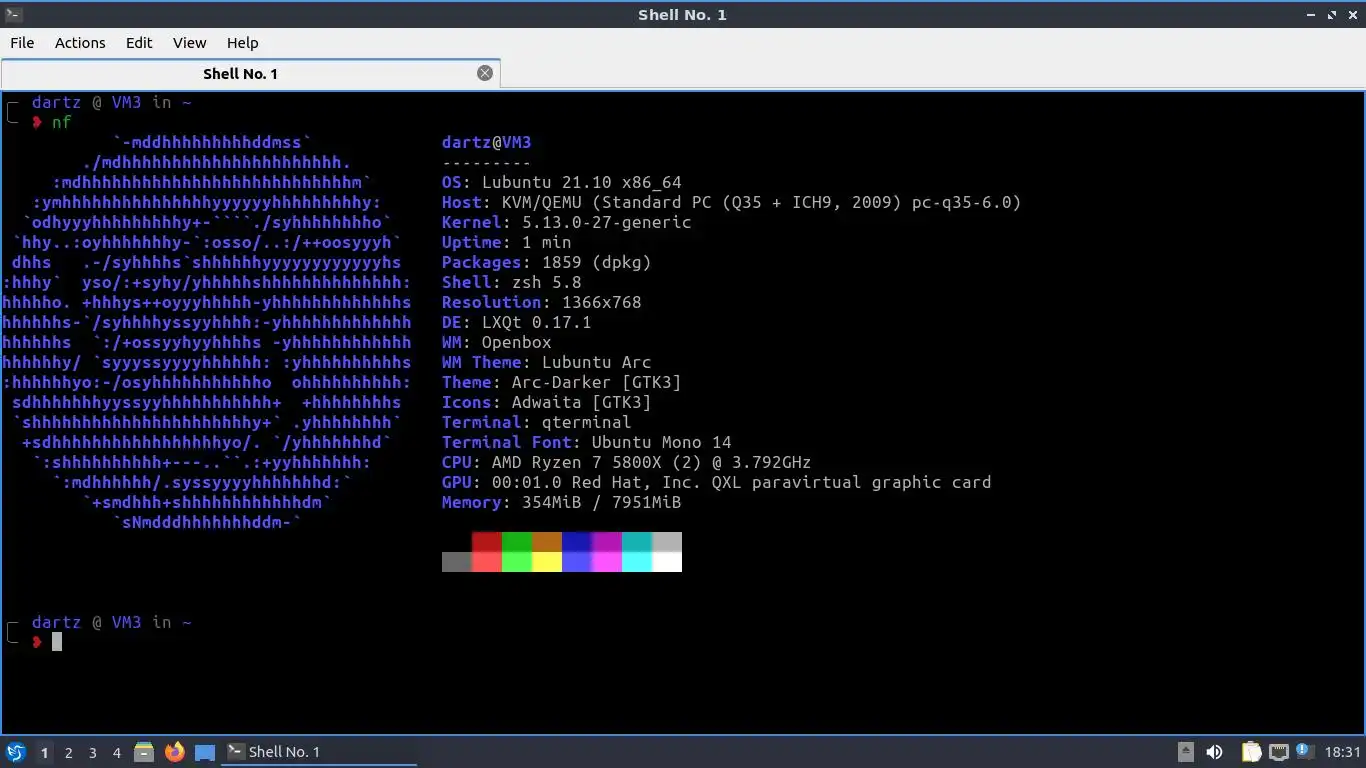Image resolution: width=1366 pixels, height=768 pixels.
Task: Open the volume control tray icon
Action: point(1215,752)
